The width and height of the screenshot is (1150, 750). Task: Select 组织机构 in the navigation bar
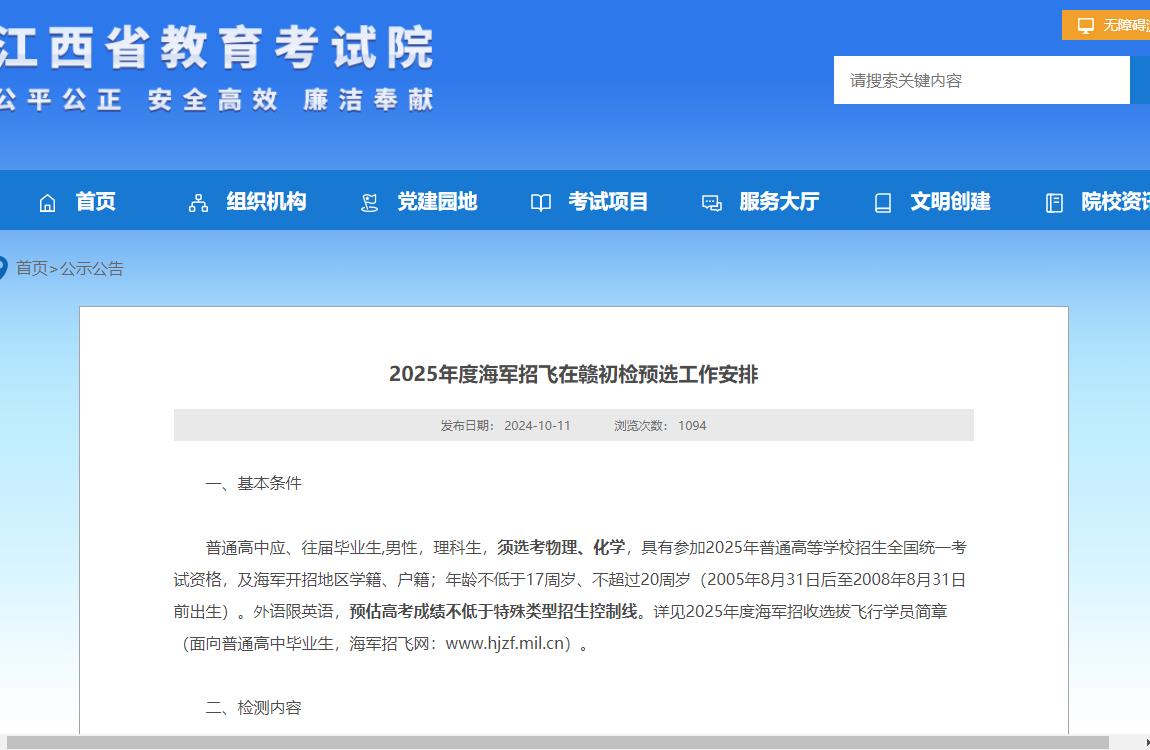[265, 202]
